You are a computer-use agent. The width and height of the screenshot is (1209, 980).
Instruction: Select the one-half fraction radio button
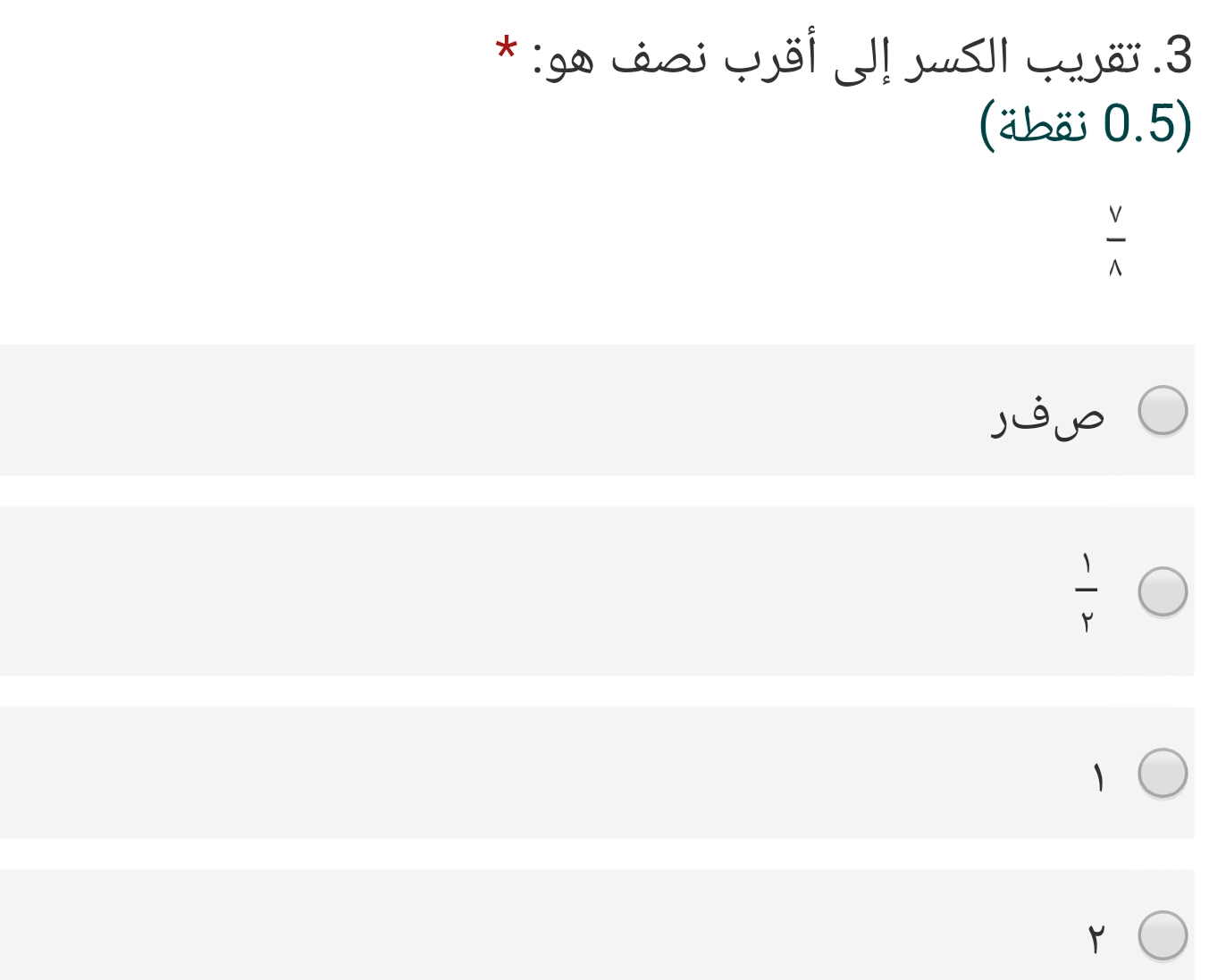pos(1162,591)
